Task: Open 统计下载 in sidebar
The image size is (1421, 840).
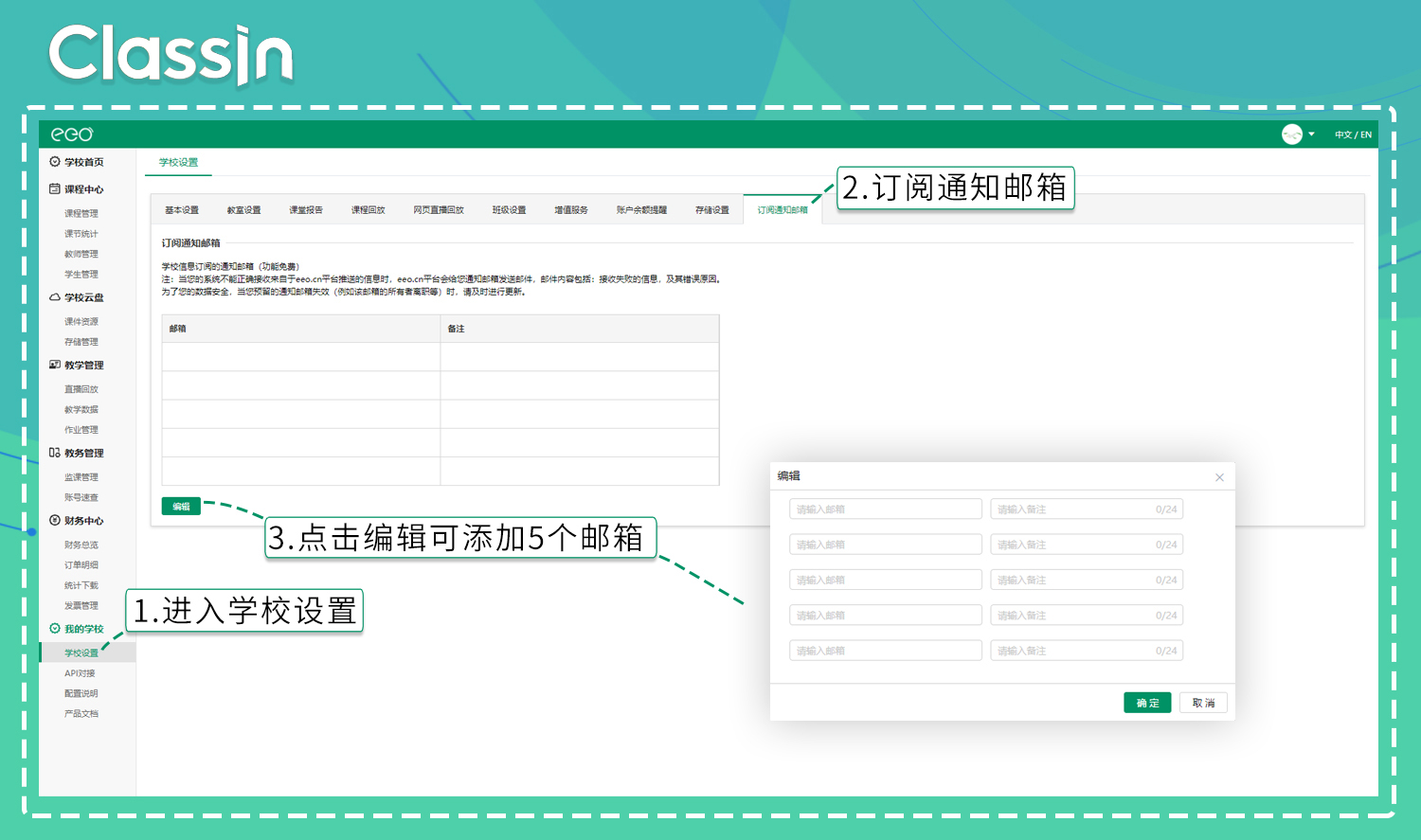Action: 81,585
